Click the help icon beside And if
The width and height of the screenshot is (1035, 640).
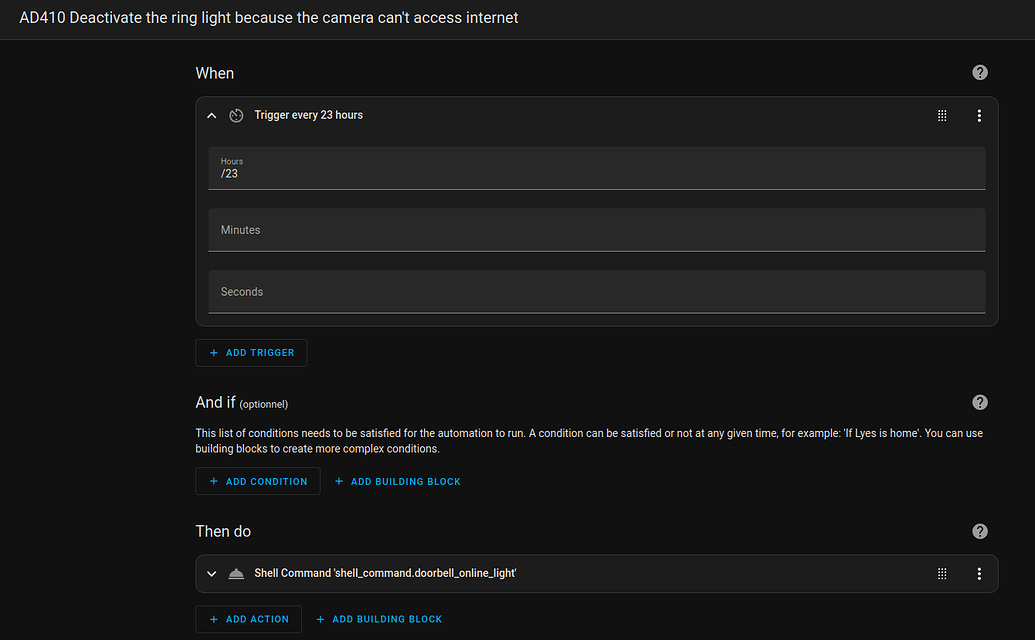pyautogui.click(x=980, y=402)
